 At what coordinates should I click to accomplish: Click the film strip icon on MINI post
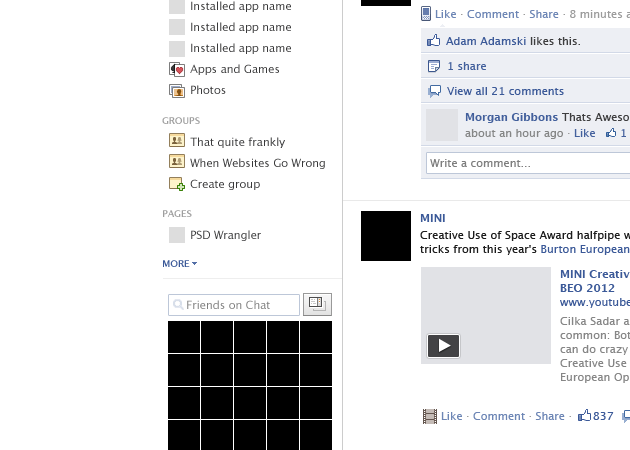(430, 416)
